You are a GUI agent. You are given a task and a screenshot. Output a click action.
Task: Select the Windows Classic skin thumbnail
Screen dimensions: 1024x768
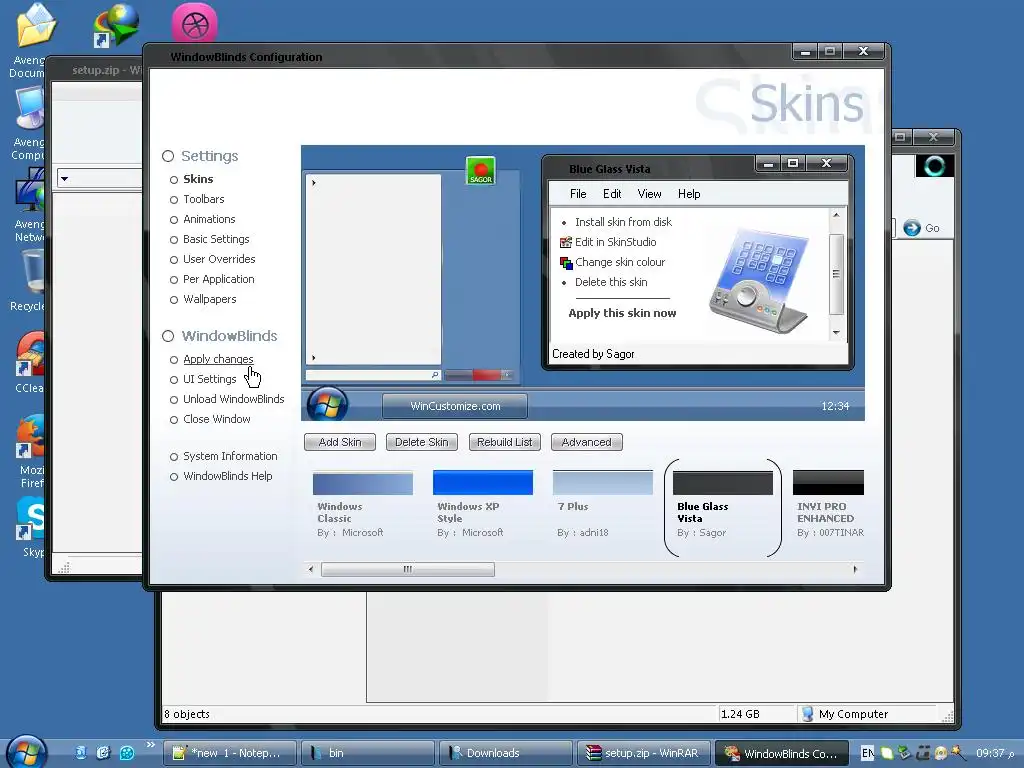pyautogui.click(x=362, y=483)
